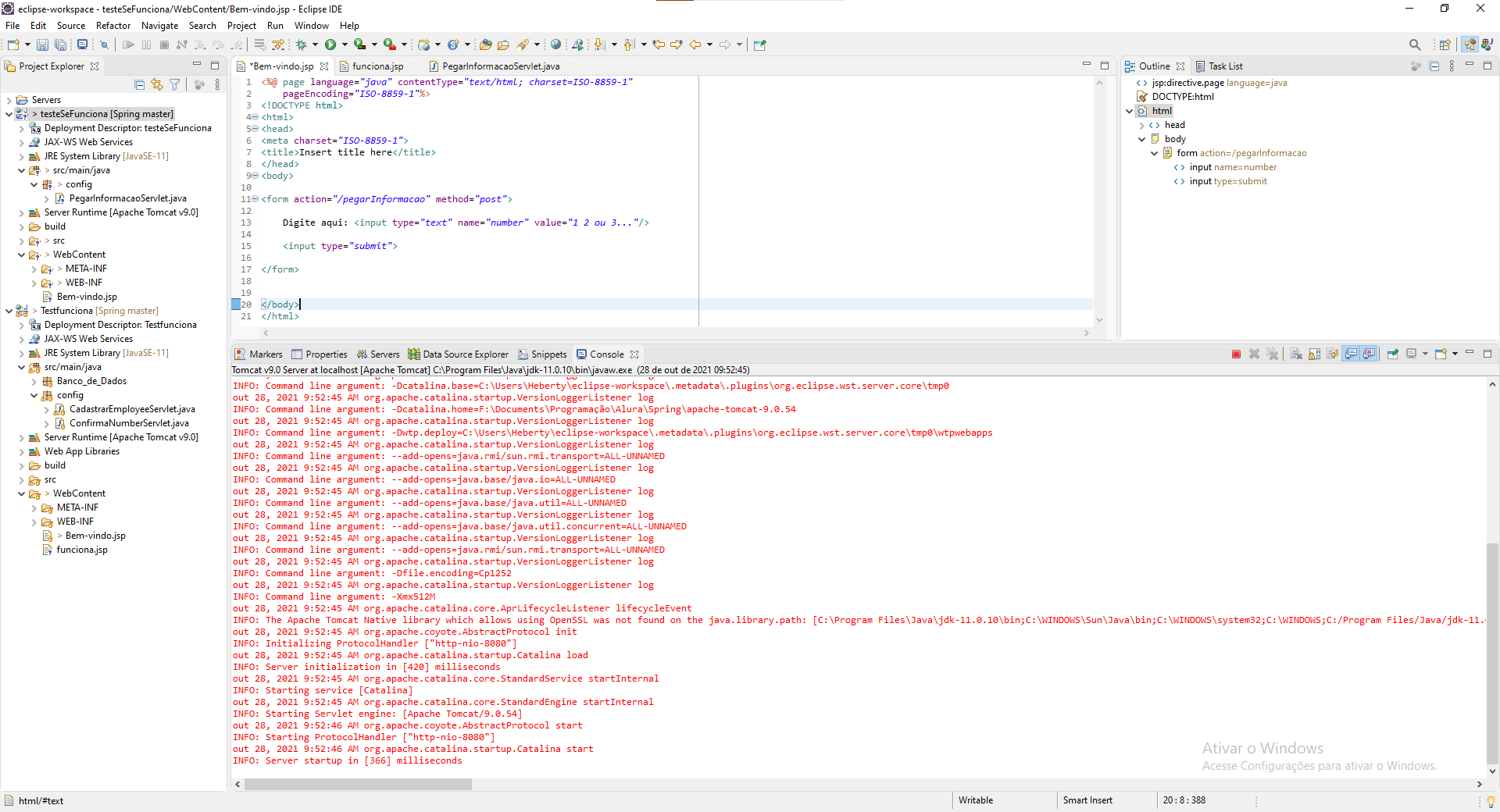Close the Bem-vindo.jsp editor tab

(324, 66)
